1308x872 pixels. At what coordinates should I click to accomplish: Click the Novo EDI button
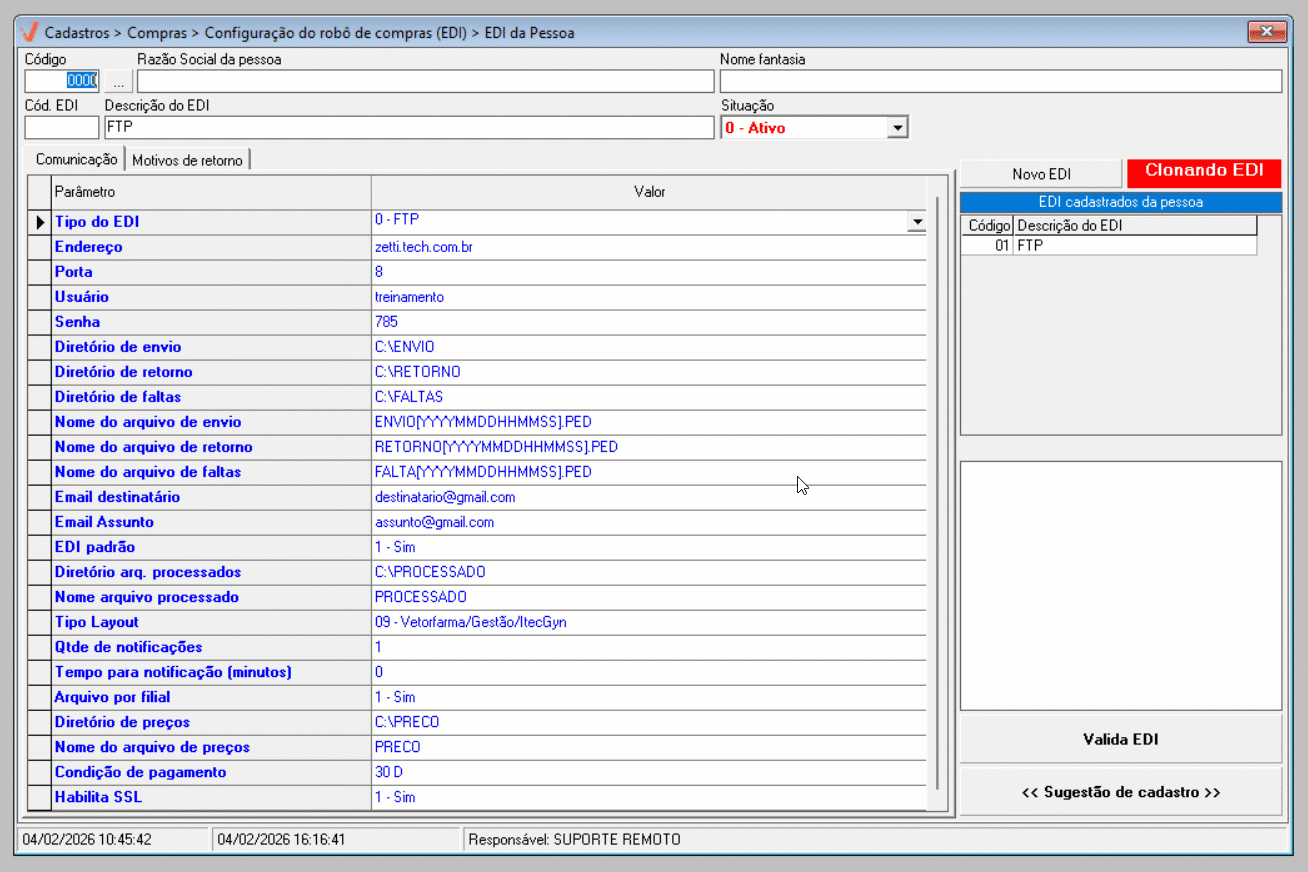1041,174
